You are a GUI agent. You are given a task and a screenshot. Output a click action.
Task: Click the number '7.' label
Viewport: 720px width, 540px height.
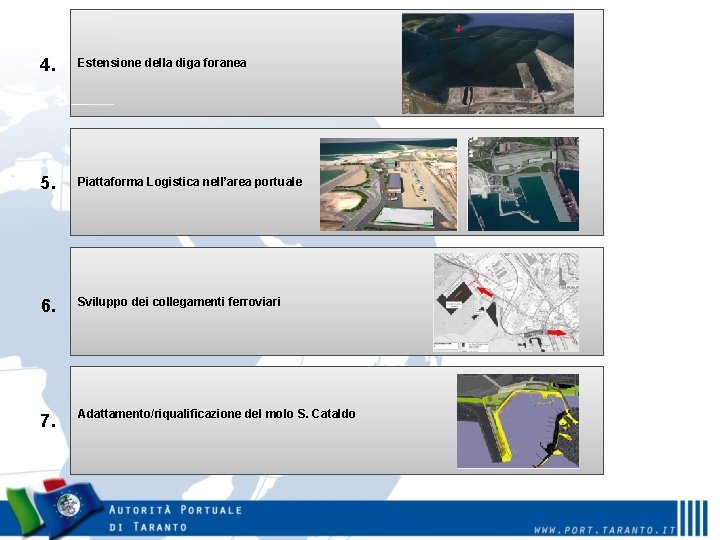(48, 421)
